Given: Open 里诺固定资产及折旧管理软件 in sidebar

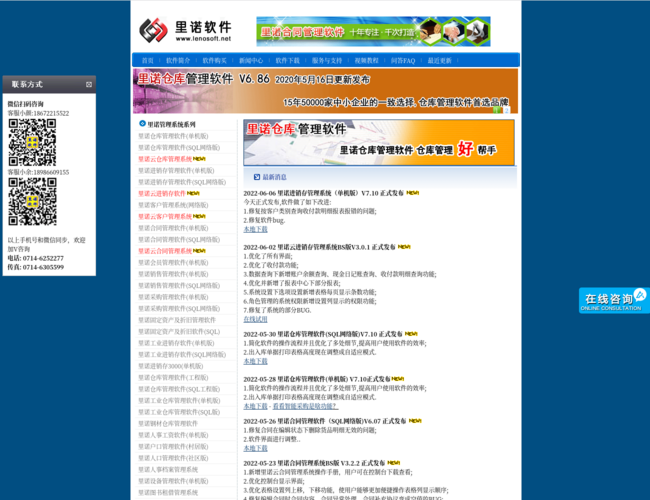Looking at the screenshot, I should [x=177, y=320].
